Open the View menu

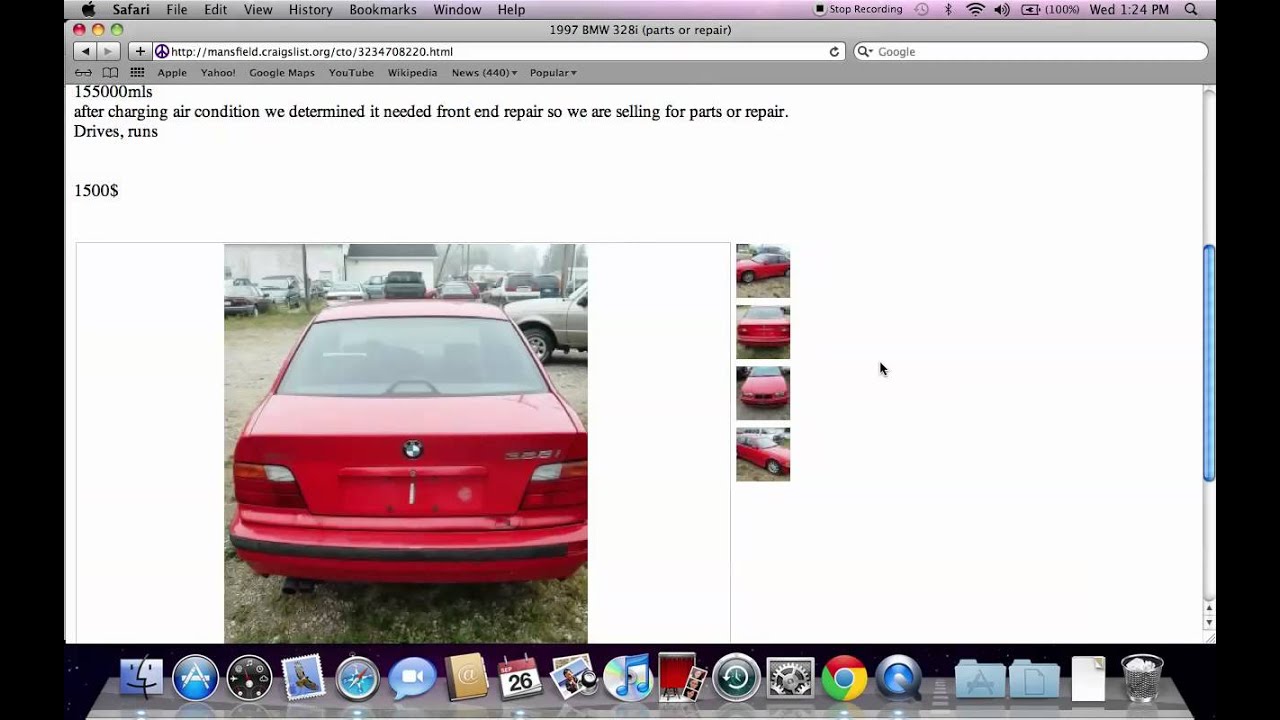click(x=258, y=9)
